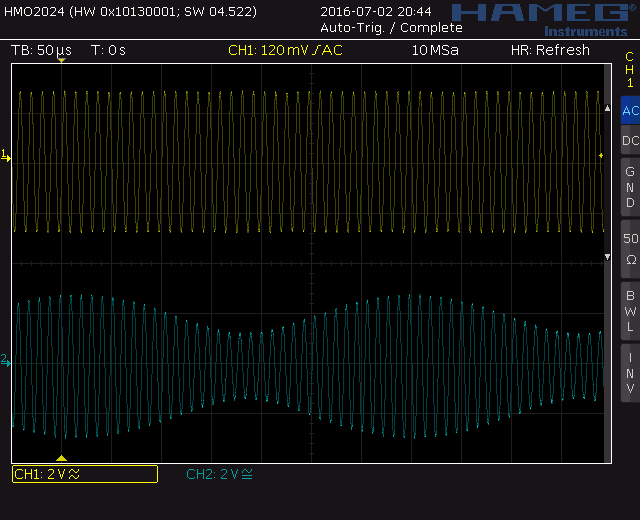Viewport: 640px width, 520px height.
Task: Select DC coupling in the CH1 menu
Action: pos(630,140)
